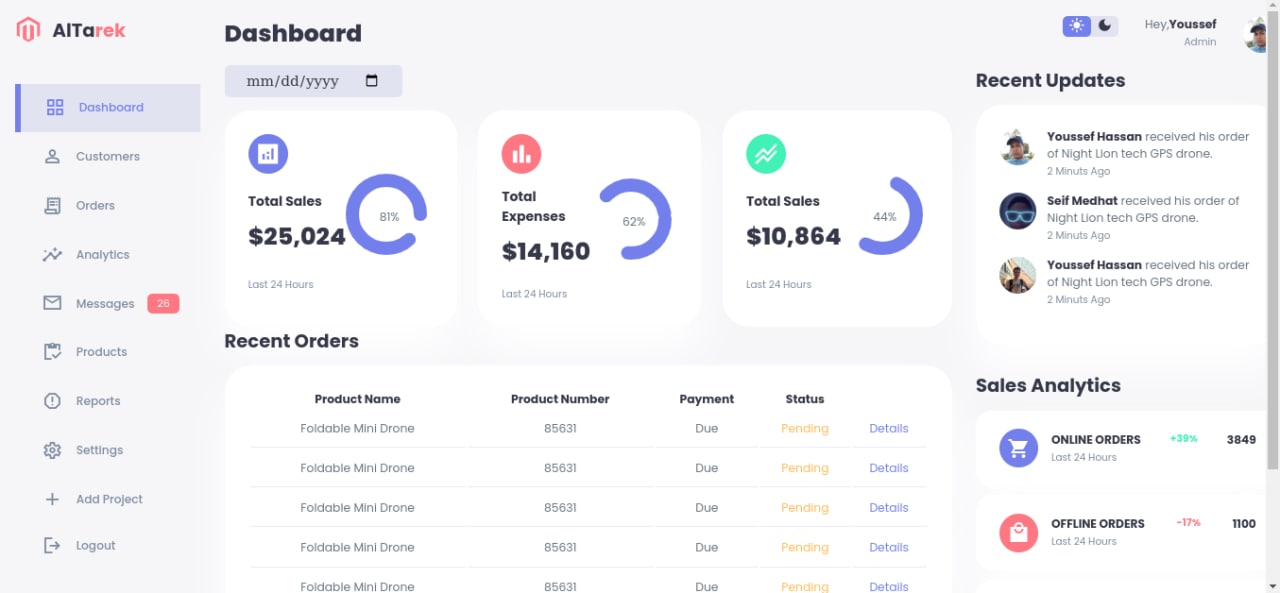
Task: Click the 1100 offline orders count
Action: pos(1244,523)
